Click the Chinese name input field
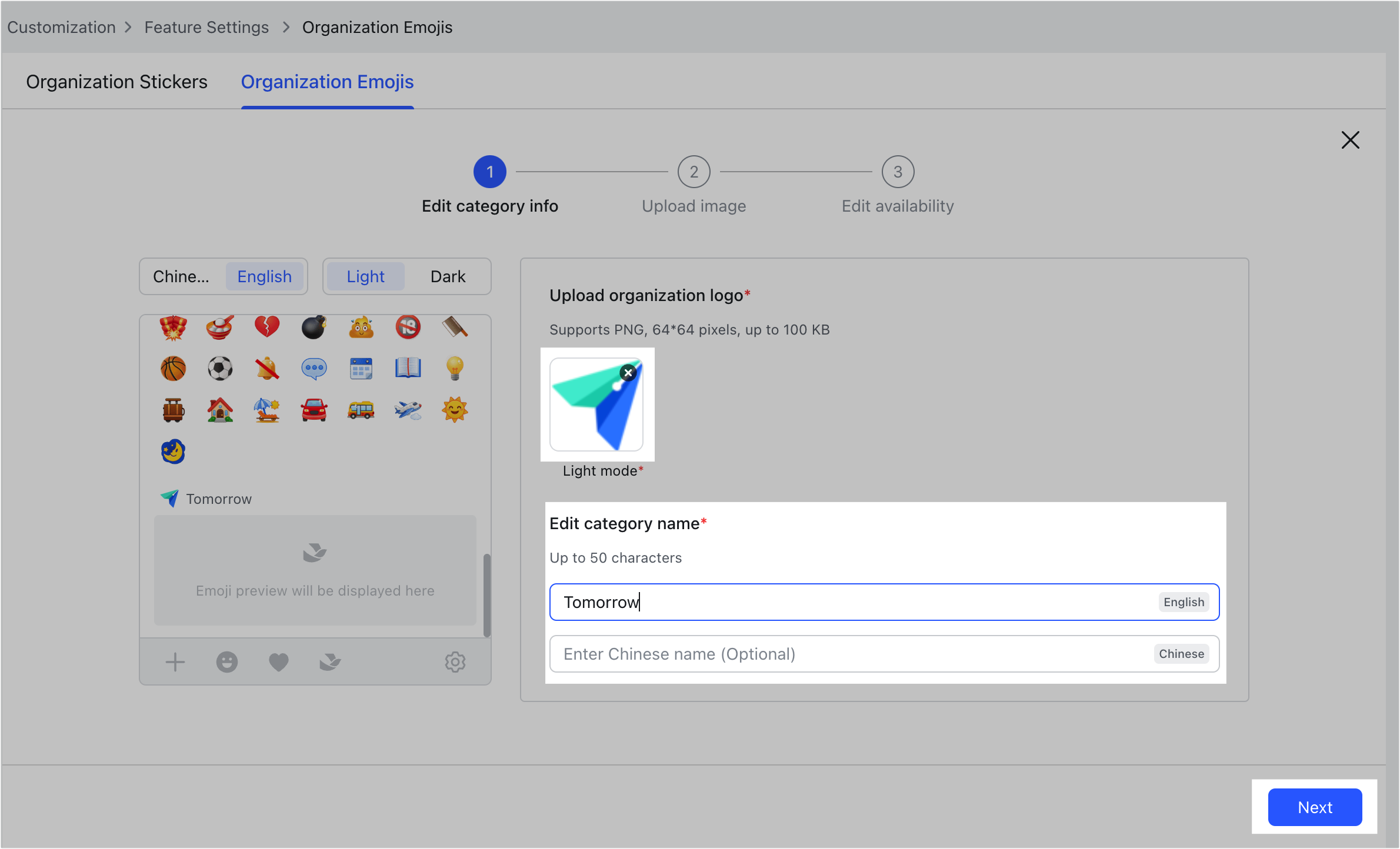The image size is (1400, 849). (884, 654)
